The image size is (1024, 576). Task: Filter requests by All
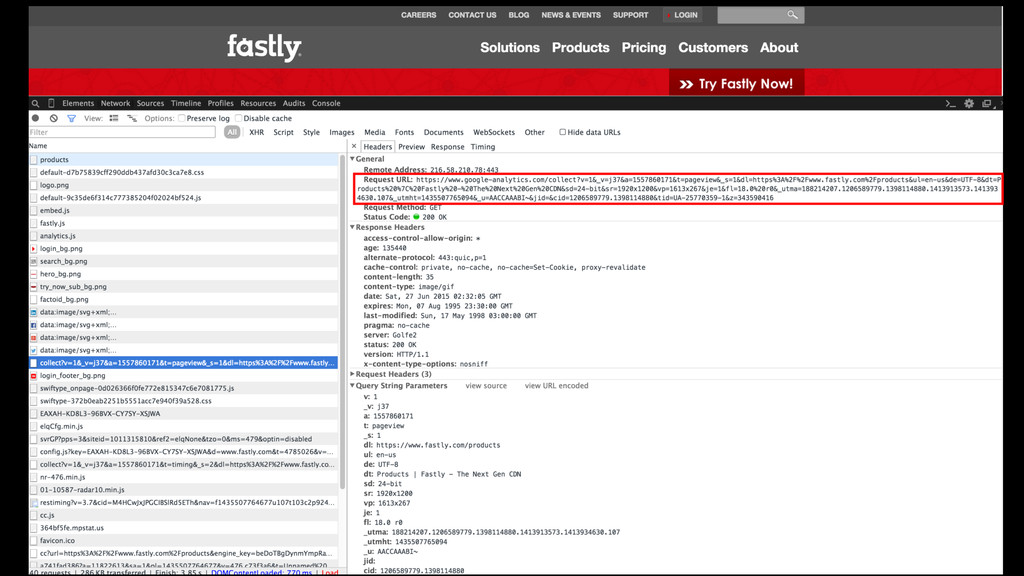point(232,132)
